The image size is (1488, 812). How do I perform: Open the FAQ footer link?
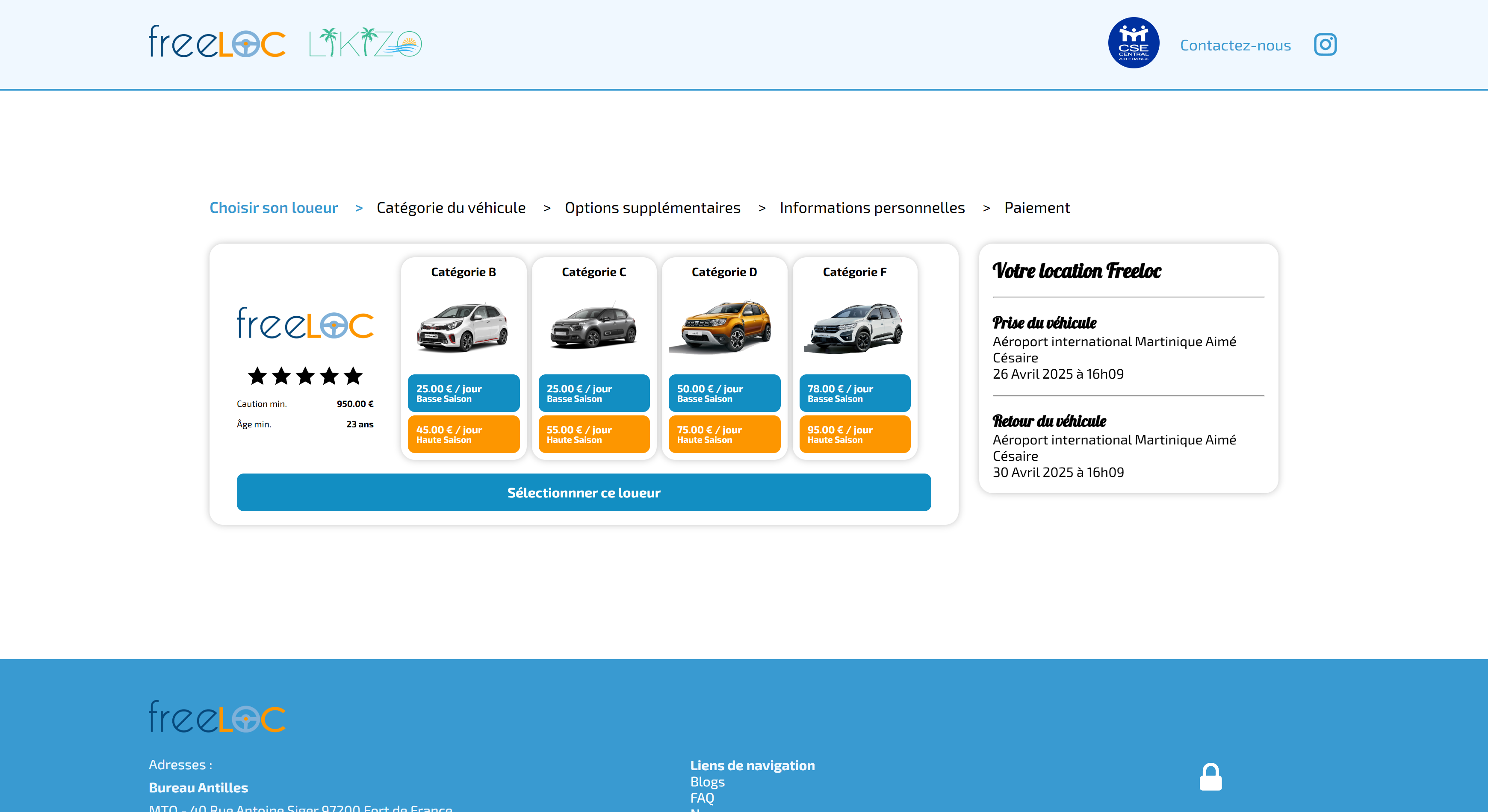[703, 797]
